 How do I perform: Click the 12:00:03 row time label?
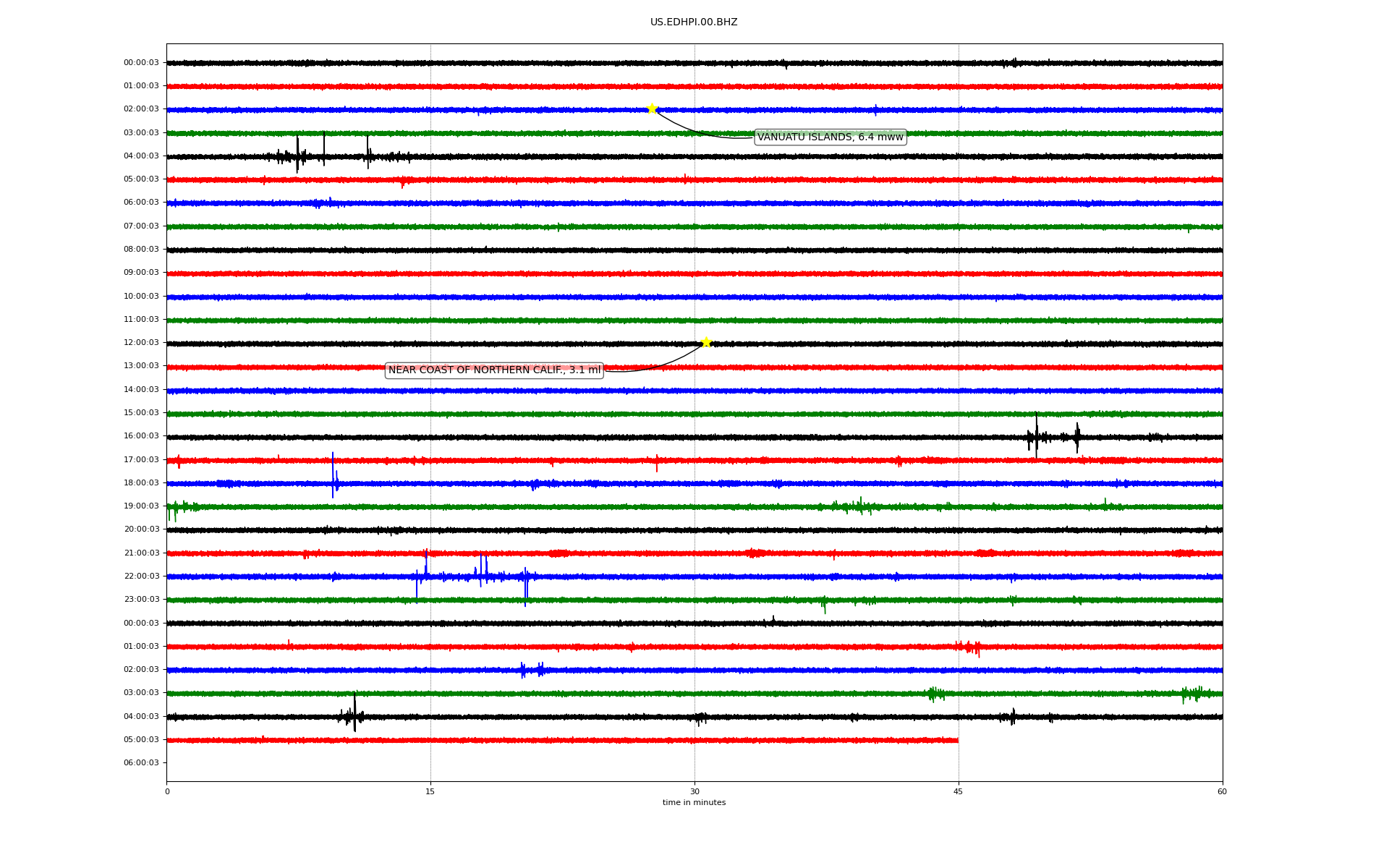coord(141,343)
